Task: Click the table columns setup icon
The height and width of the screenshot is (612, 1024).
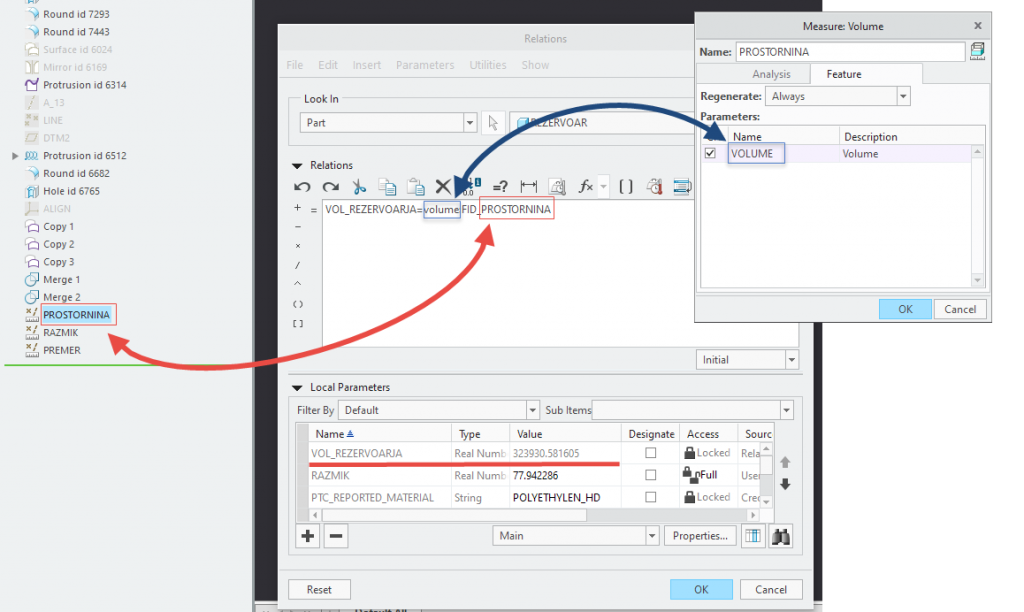Action: tap(752, 536)
